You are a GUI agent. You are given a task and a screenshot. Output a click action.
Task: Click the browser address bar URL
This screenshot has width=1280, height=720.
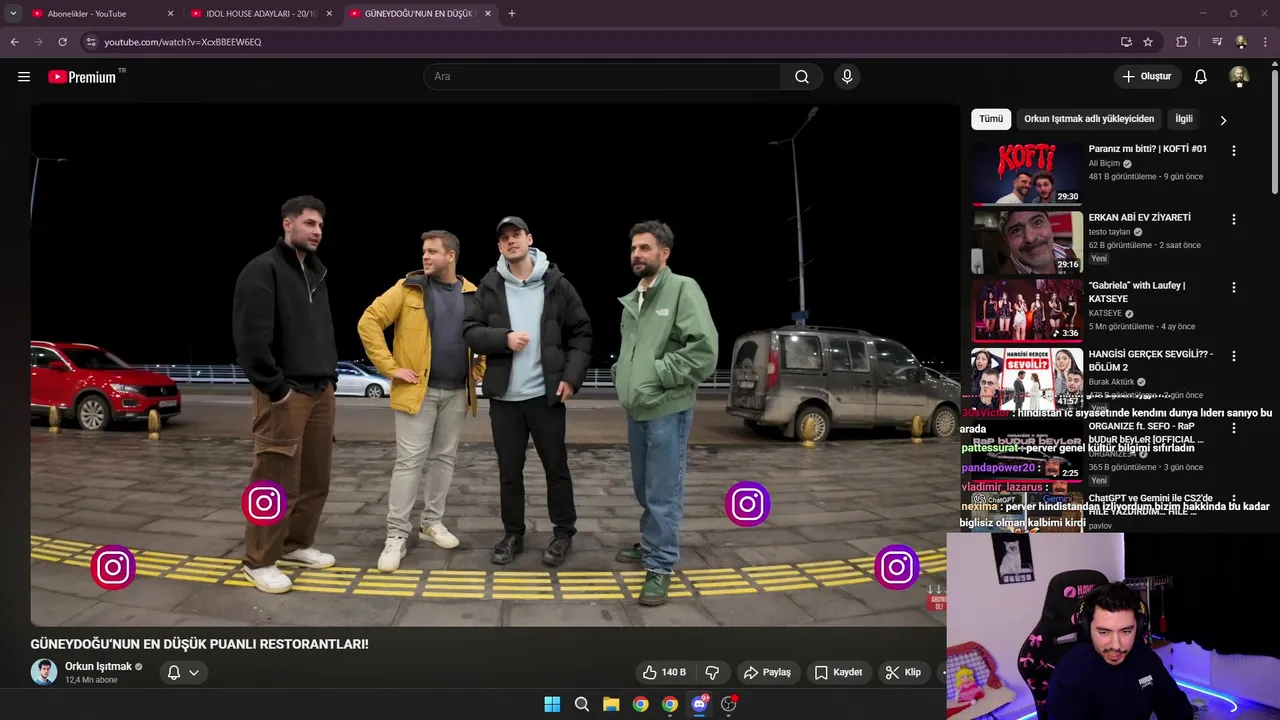[x=183, y=42]
